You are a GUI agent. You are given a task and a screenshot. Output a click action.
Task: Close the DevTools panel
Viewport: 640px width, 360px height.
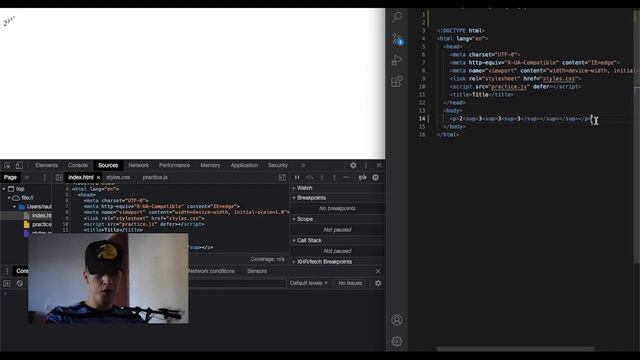tap(379, 165)
